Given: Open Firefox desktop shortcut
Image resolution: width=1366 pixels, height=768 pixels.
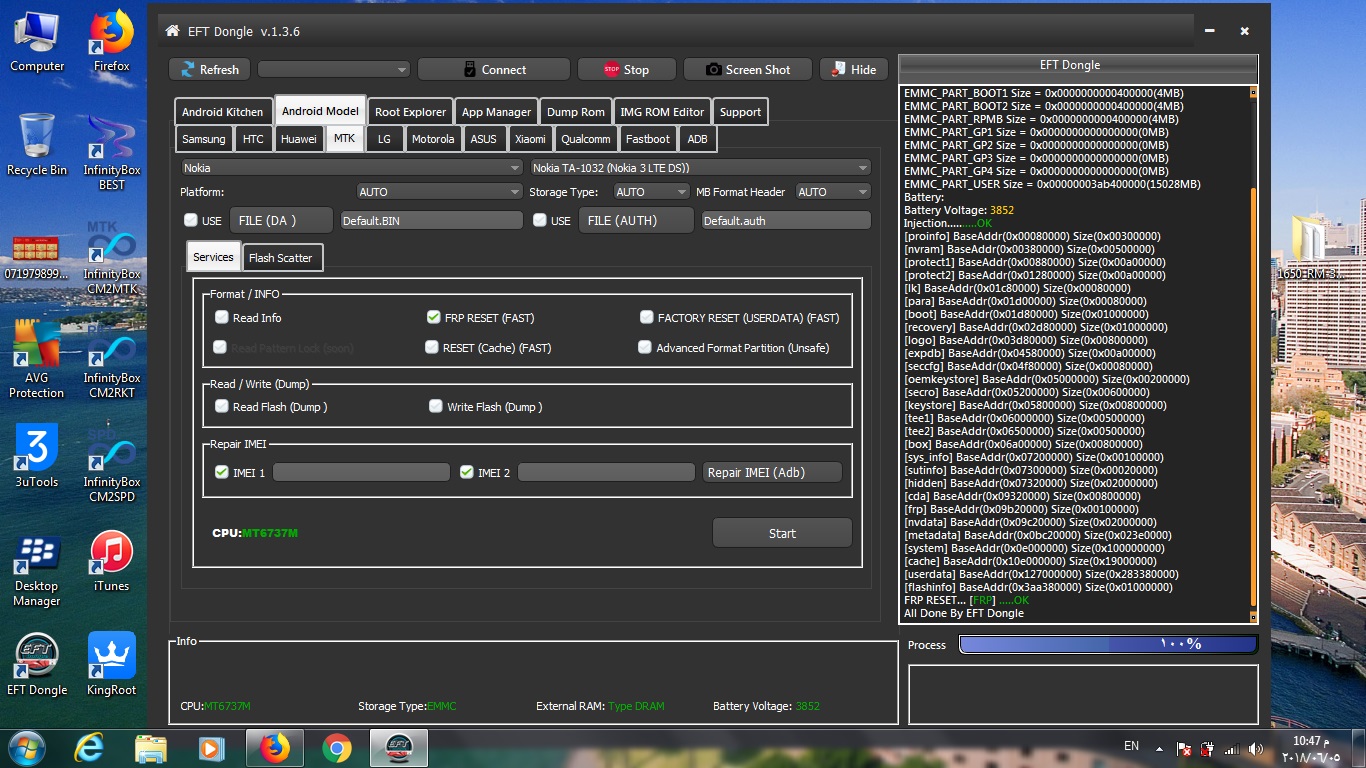Looking at the screenshot, I should [x=112, y=42].
